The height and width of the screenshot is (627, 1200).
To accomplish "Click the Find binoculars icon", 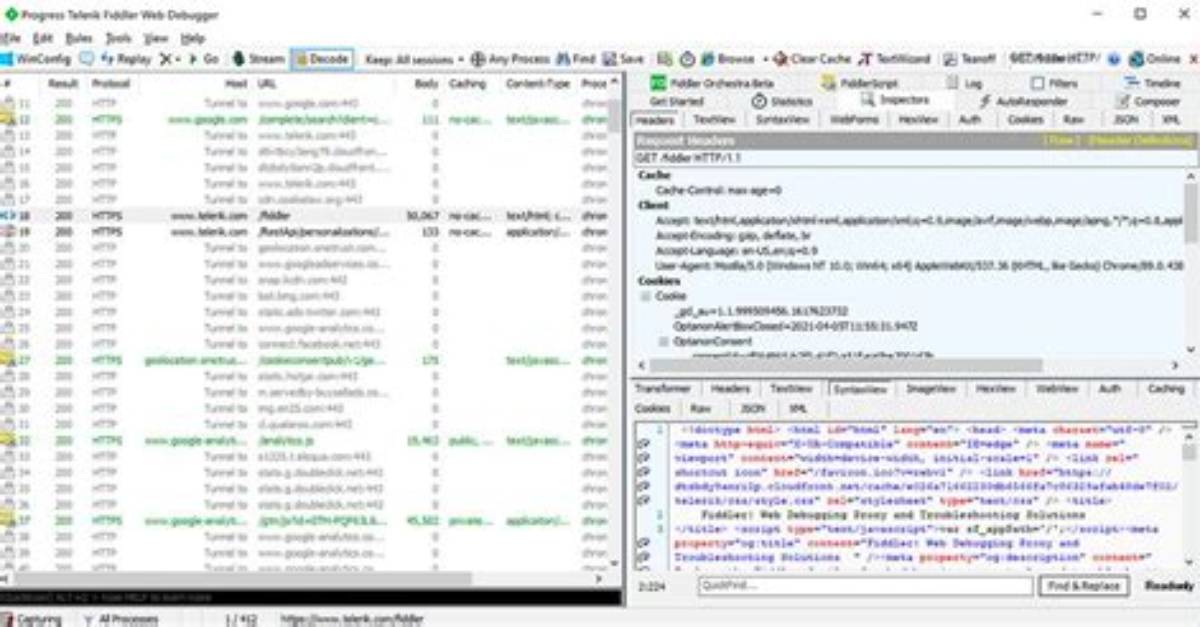I will [x=562, y=60].
